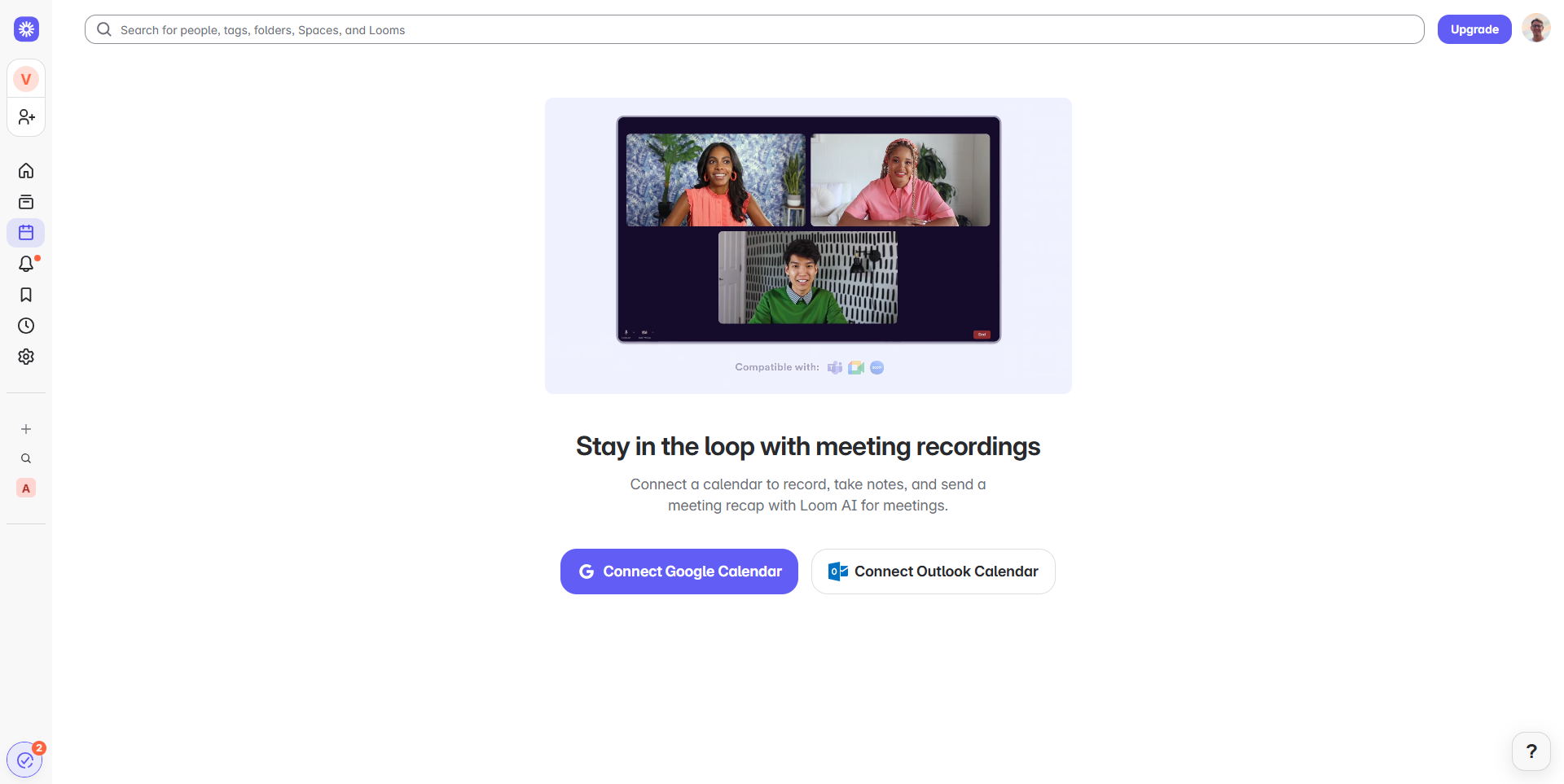
Task: Click the magnifier icon in search bar
Action: pyautogui.click(x=104, y=29)
